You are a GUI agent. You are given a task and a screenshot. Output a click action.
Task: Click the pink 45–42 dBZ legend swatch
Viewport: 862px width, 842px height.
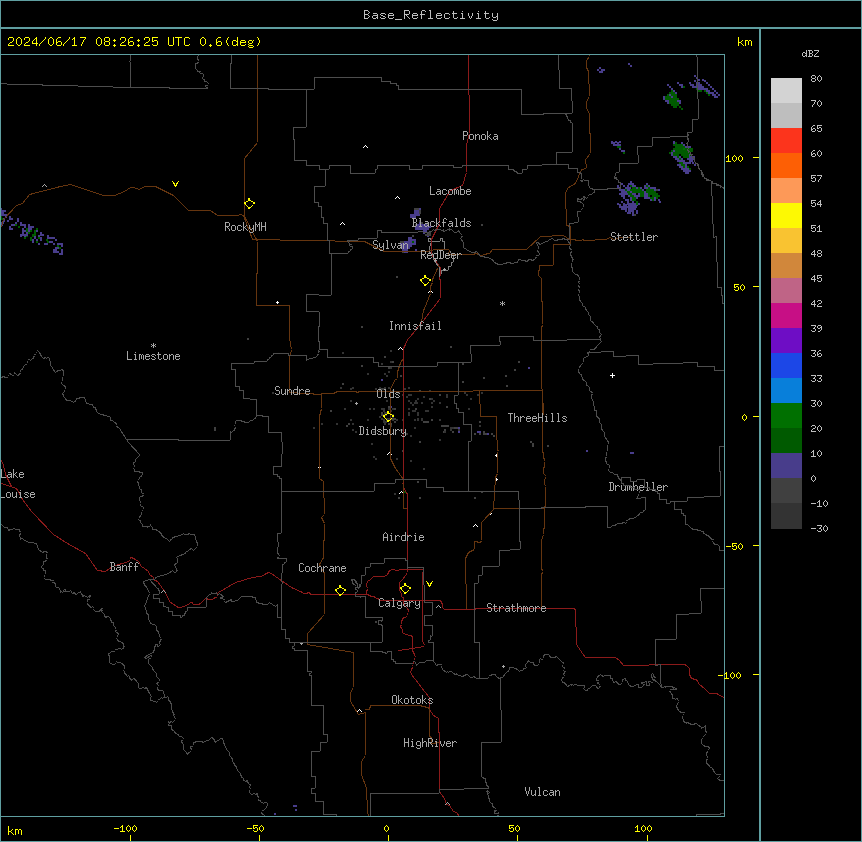(x=786, y=291)
